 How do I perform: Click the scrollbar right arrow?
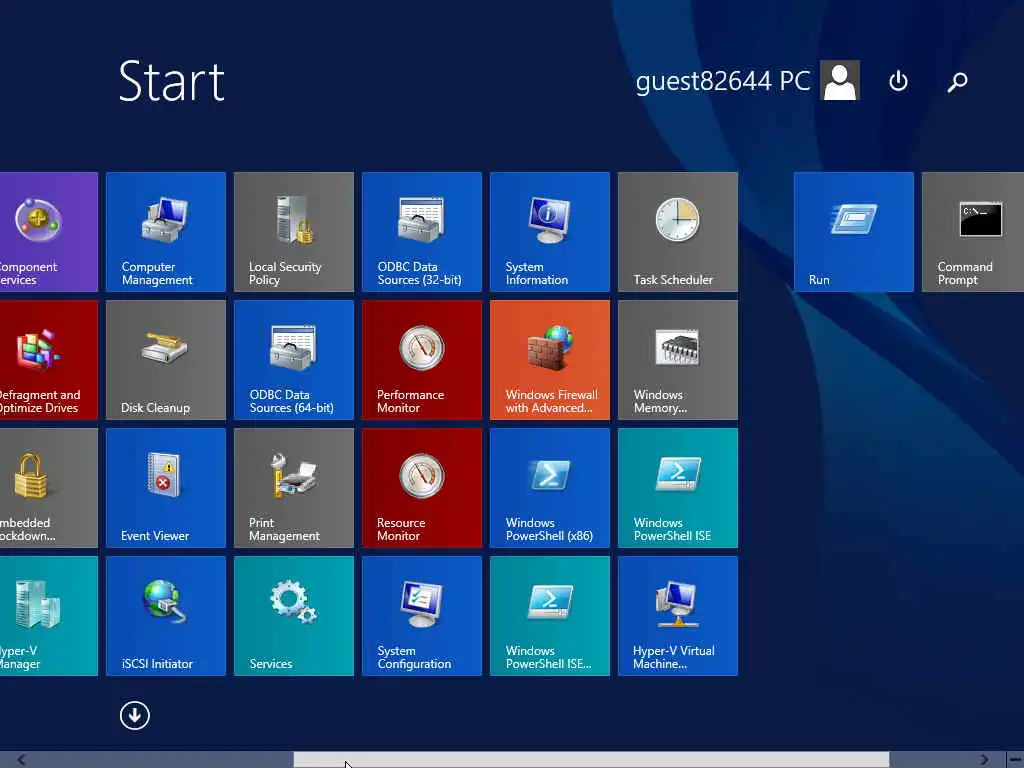tap(984, 760)
